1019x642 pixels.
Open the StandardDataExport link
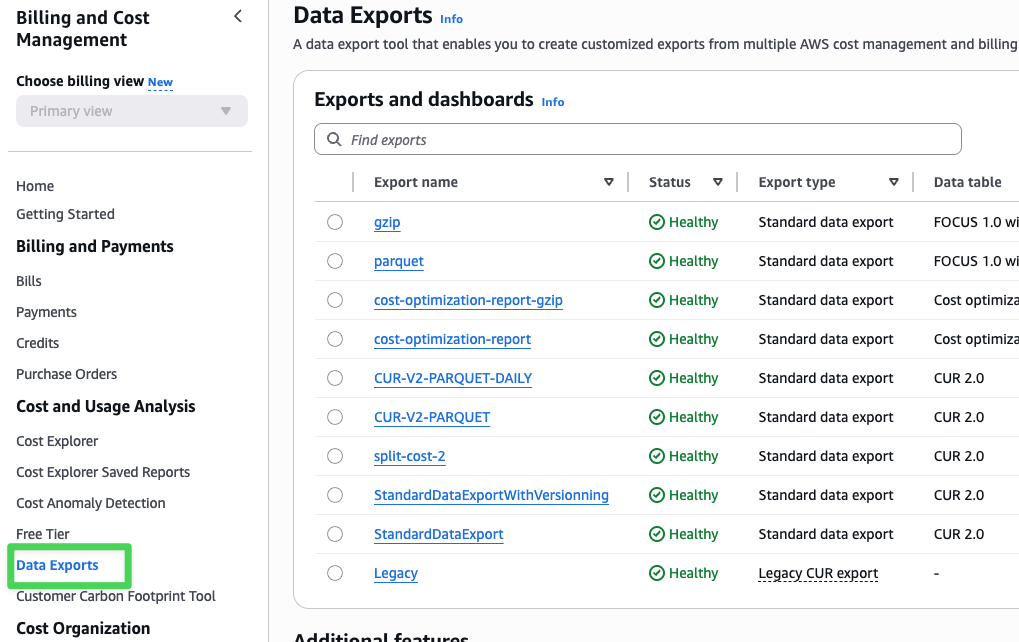[x=439, y=534]
